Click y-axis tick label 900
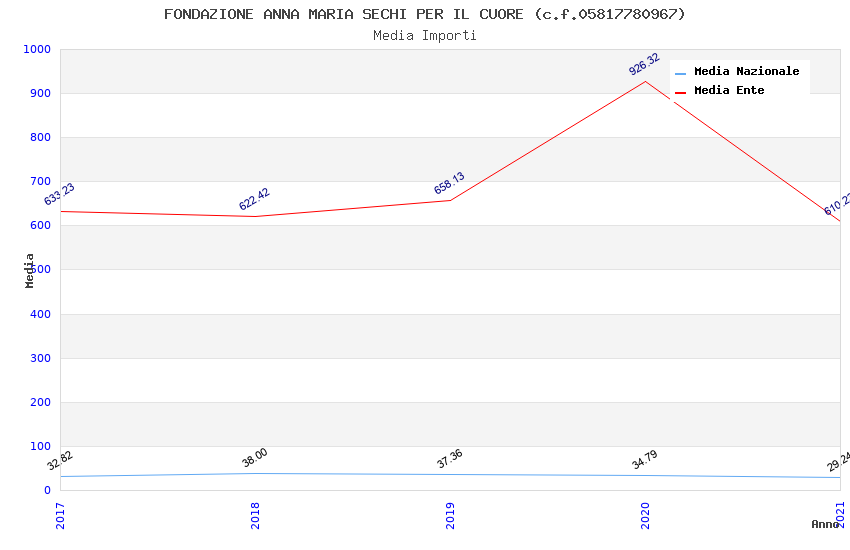Image resolution: width=850 pixels, height=550 pixels. pyautogui.click(x=41, y=93)
